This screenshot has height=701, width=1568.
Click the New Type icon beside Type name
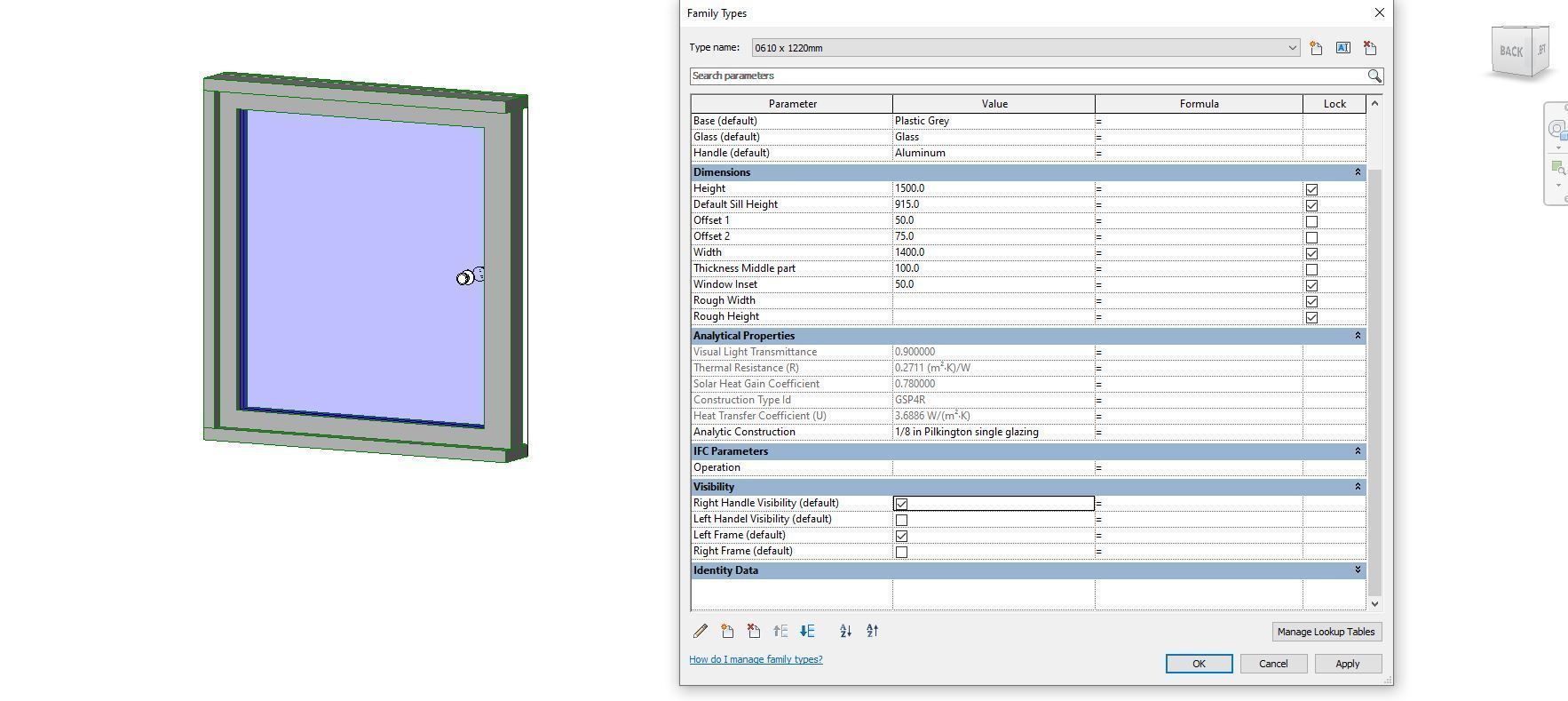tap(1316, 48)
